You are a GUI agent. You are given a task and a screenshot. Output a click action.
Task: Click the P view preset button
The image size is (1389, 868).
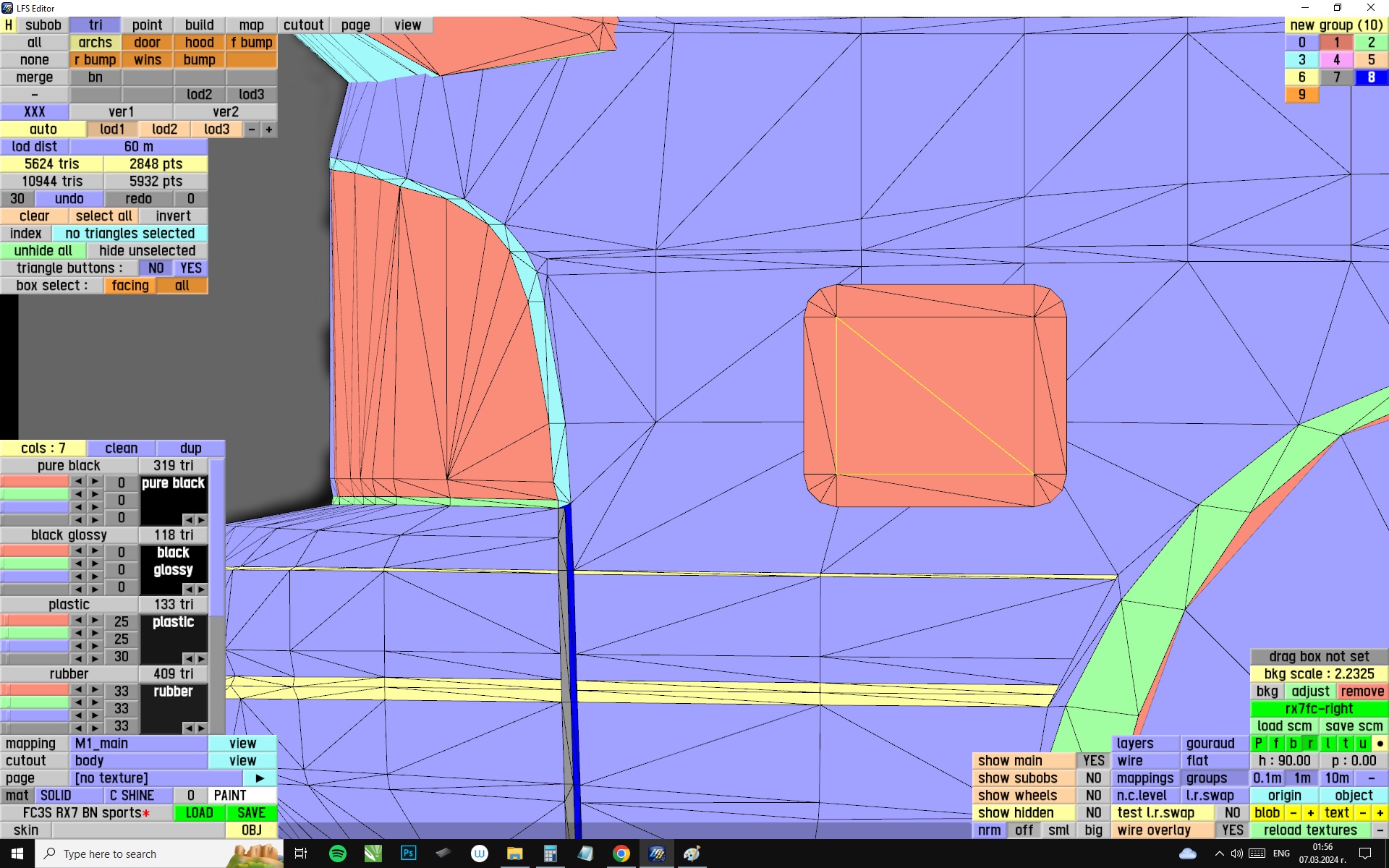pos(1259,743)
